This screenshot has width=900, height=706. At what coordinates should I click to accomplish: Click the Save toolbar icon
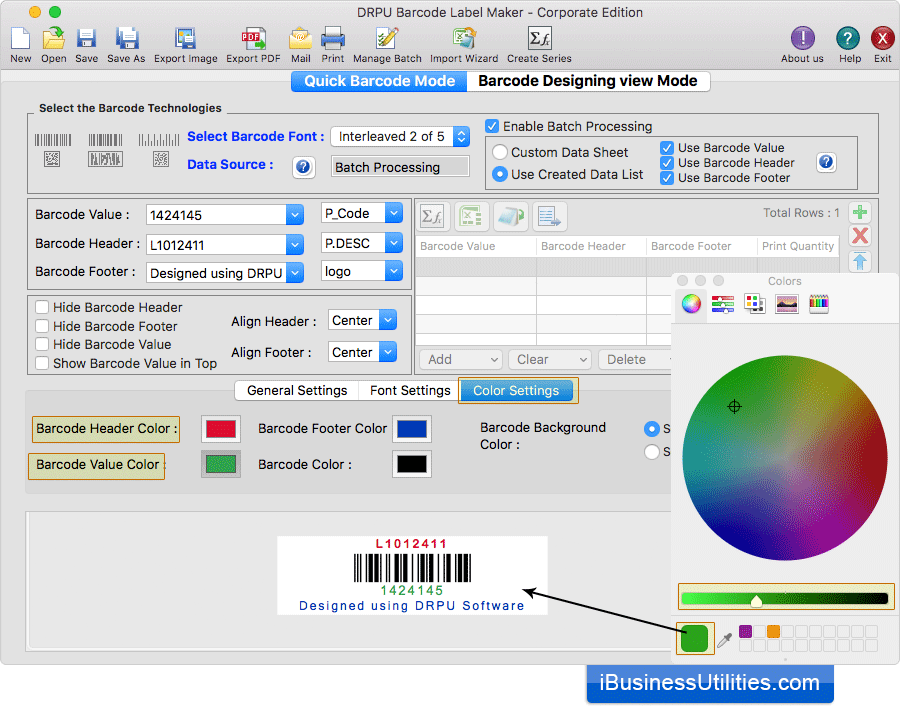pyautogui.click(x=86, y=39)
